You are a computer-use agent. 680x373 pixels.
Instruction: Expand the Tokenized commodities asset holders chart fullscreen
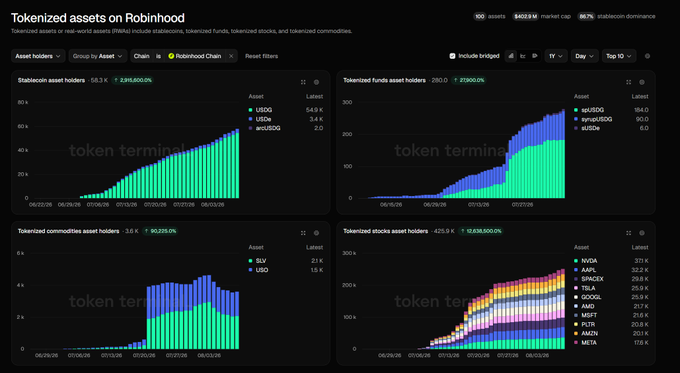303,233
